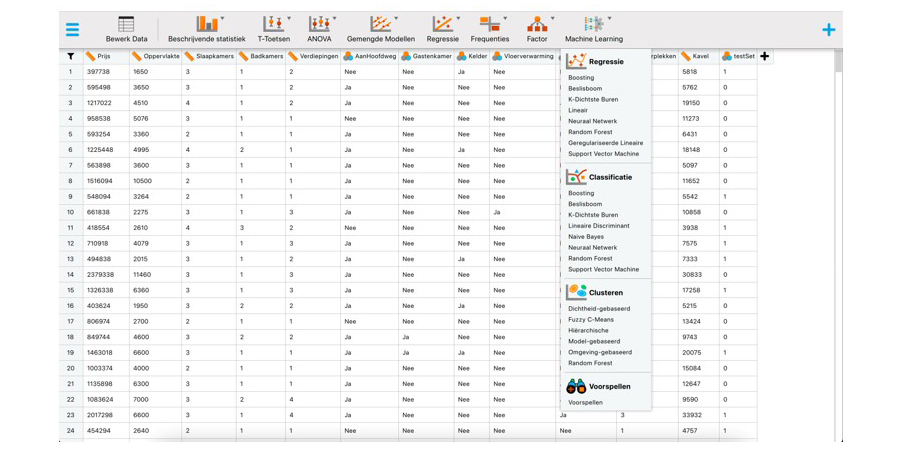This screenshot has width=900, height=453.
Task: Select Random Forest under Regressie
Action: 590,132
